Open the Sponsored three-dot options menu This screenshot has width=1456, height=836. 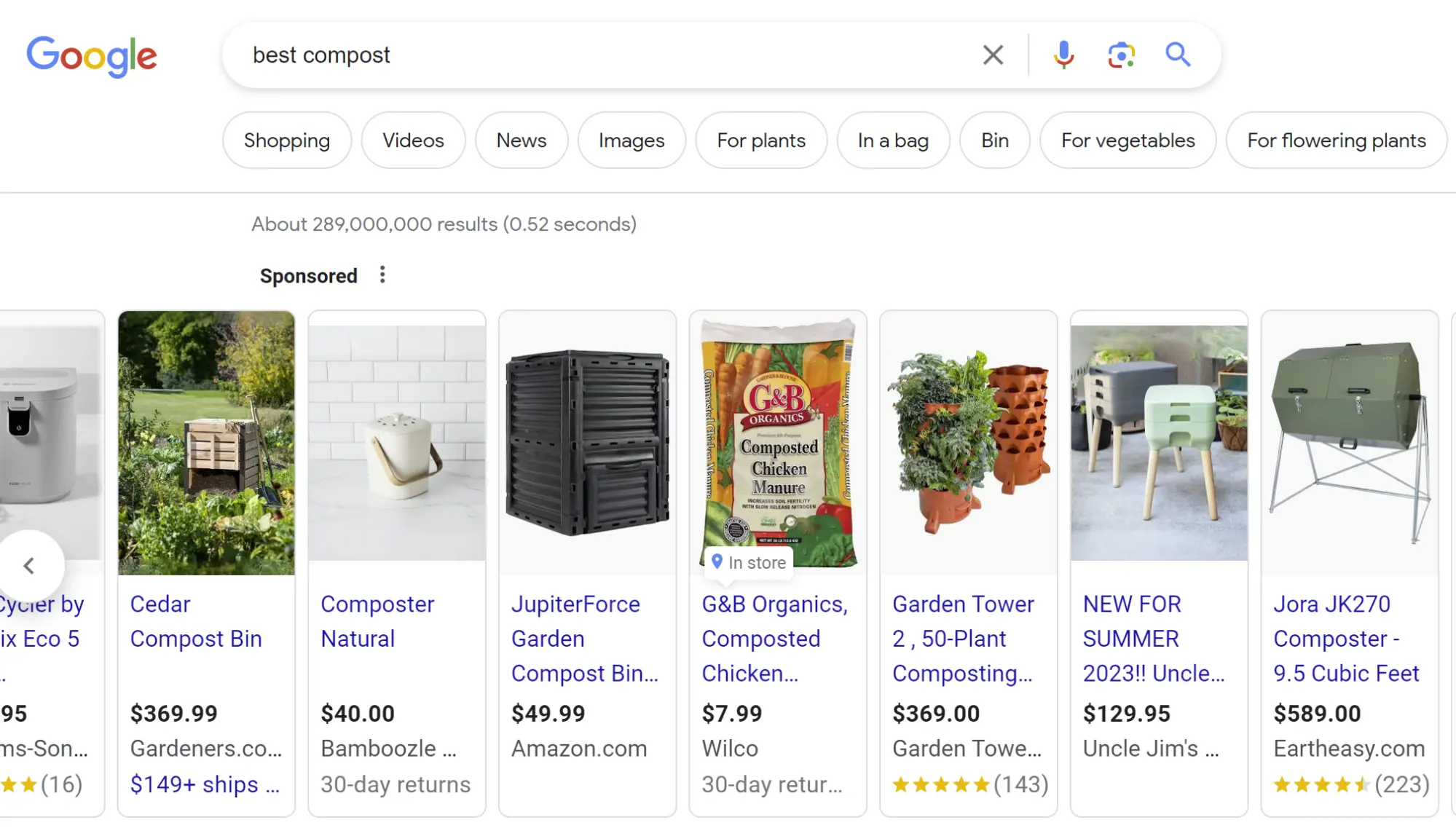[382, 275]
